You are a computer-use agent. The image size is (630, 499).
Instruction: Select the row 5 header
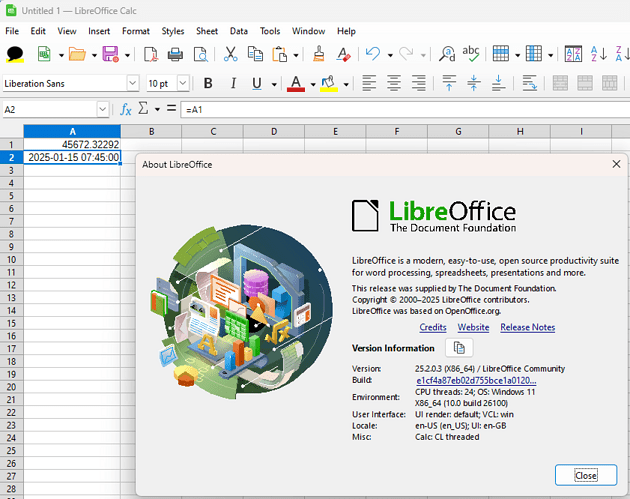[11, 196]
